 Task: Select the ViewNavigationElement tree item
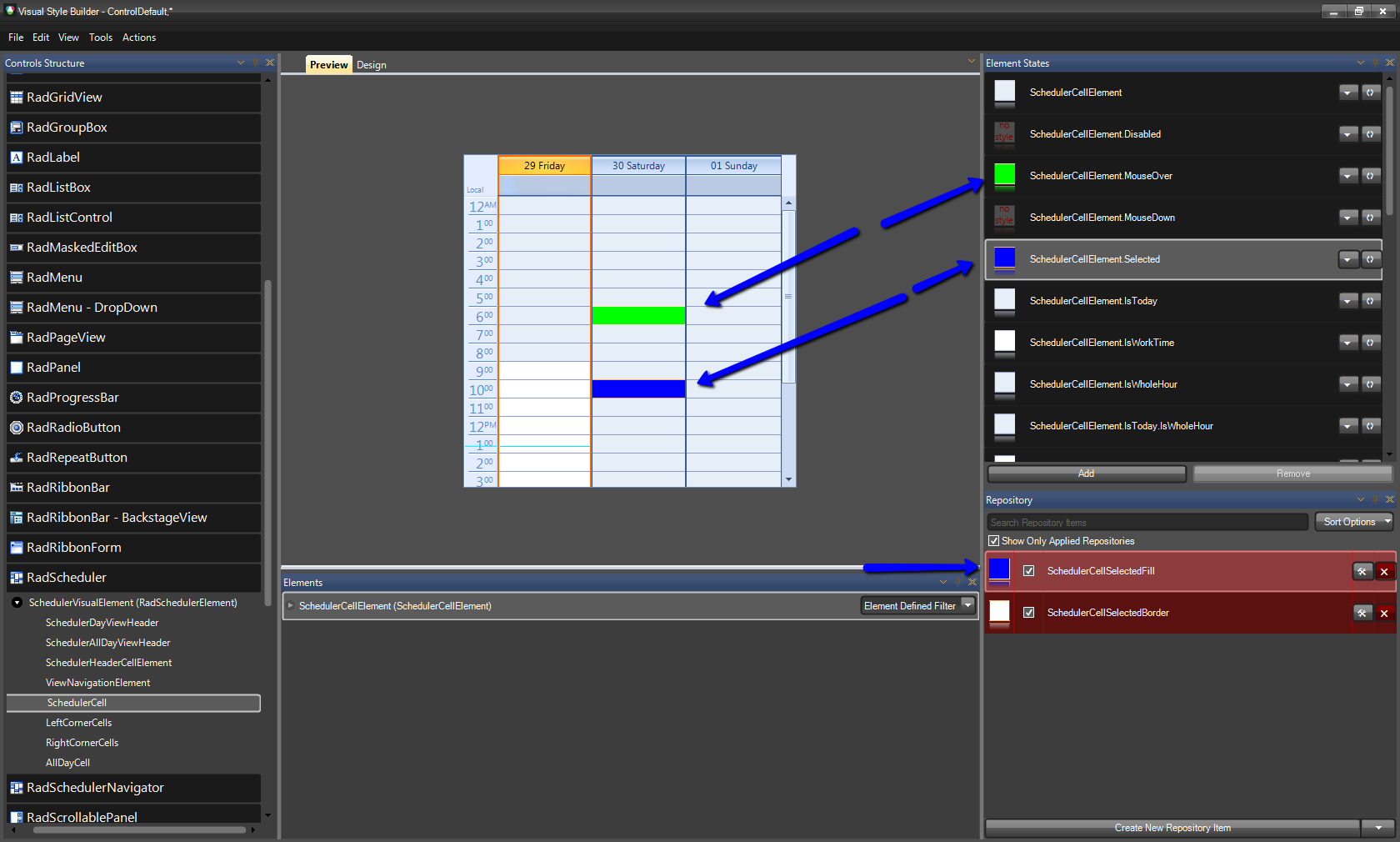click(x=97, y=683)
